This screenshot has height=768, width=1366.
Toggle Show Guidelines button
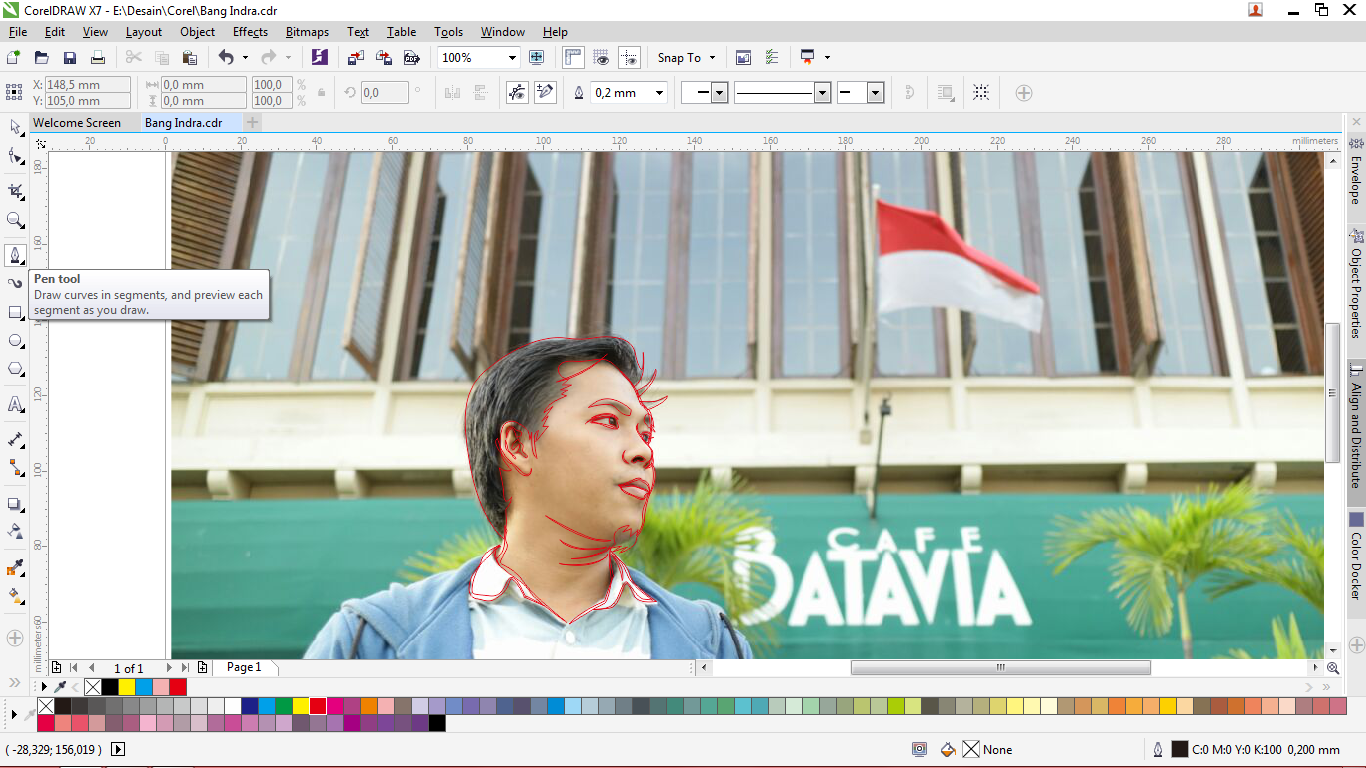click(629, 58)
